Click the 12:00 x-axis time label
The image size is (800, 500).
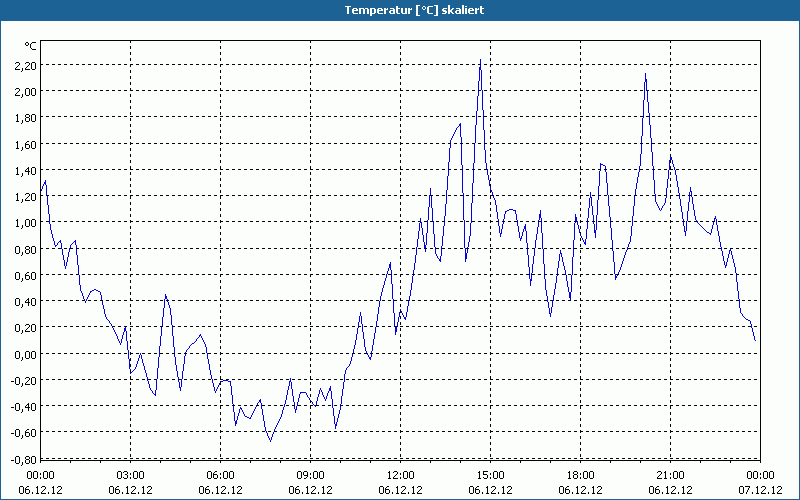tap(401, 476)
